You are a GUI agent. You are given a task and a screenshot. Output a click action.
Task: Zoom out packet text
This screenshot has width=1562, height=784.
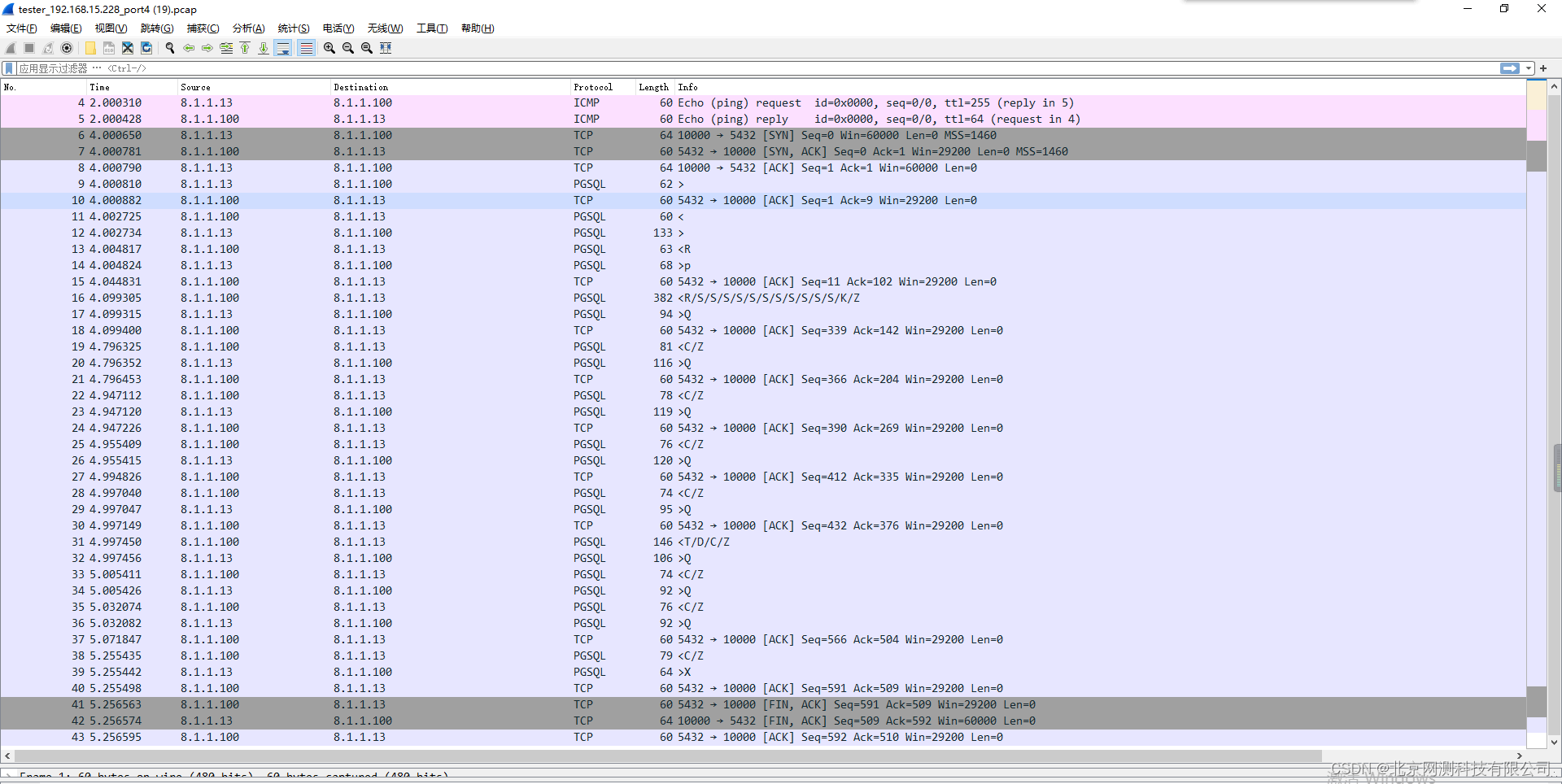tap(348, 48)
